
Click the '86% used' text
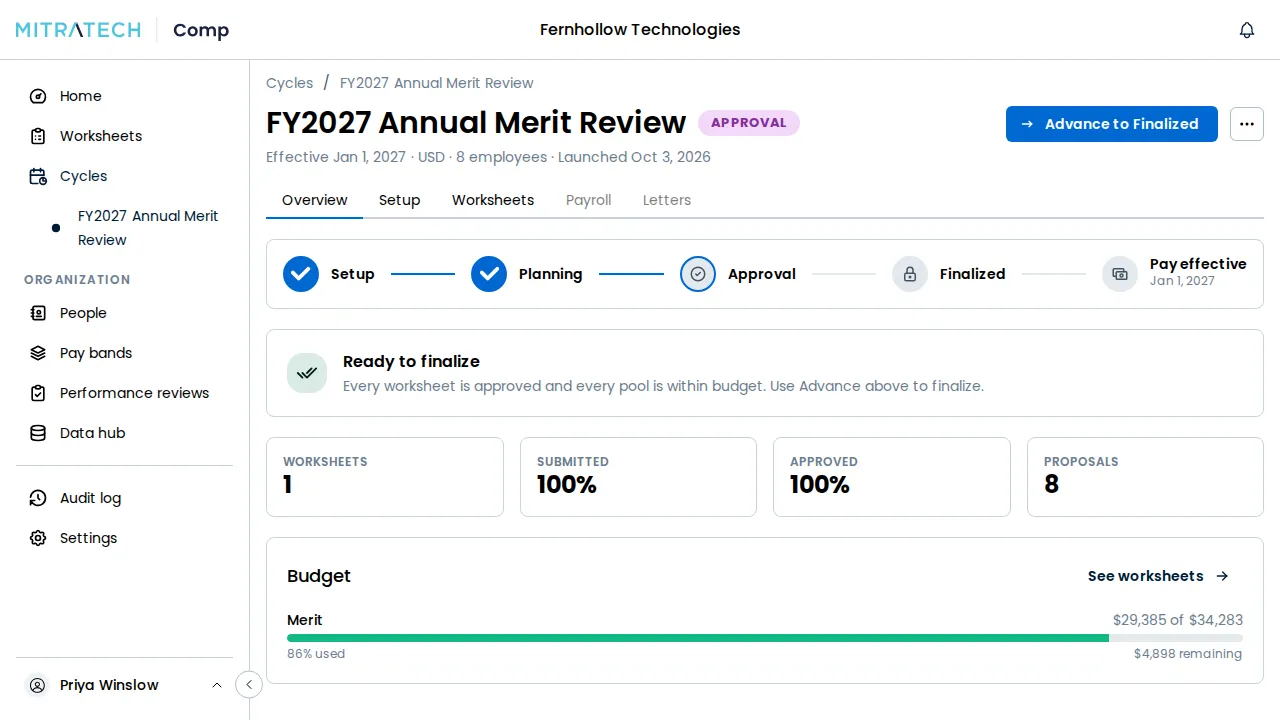(x=316, y=654)
